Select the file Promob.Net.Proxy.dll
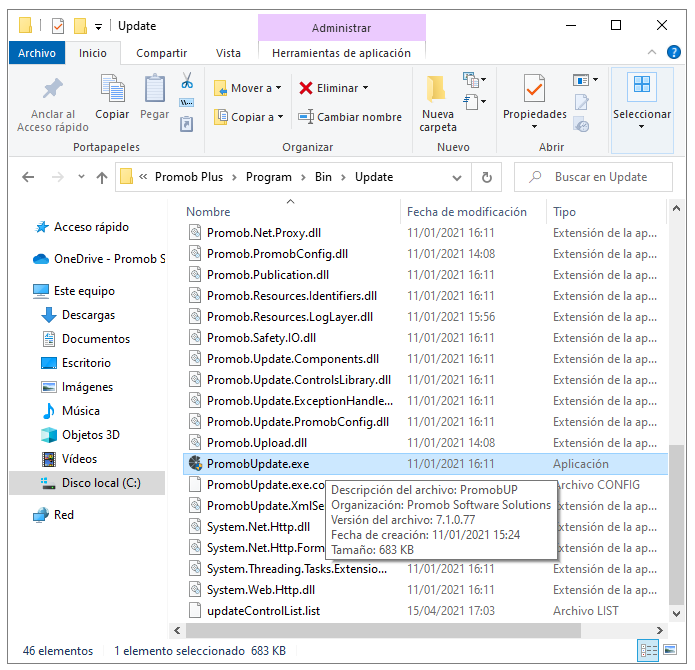Screen dimensions: 695x670 click(264, 233)
